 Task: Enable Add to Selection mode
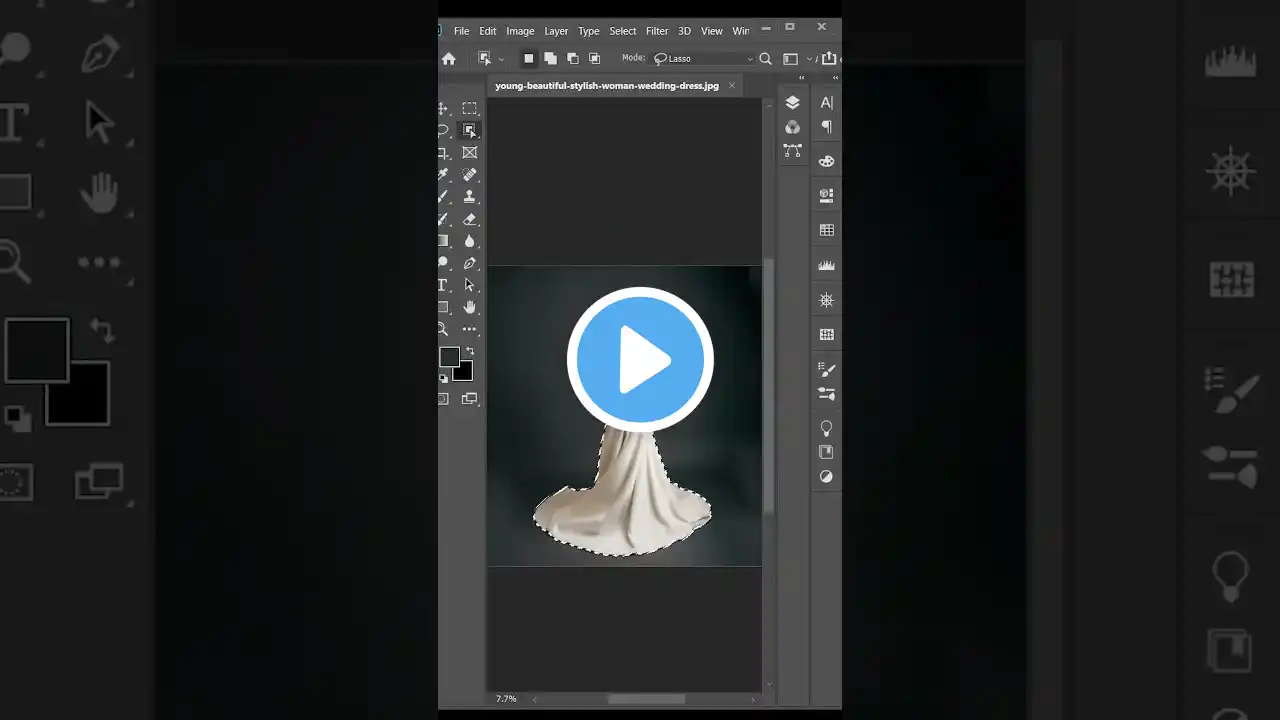pos(551,58)
